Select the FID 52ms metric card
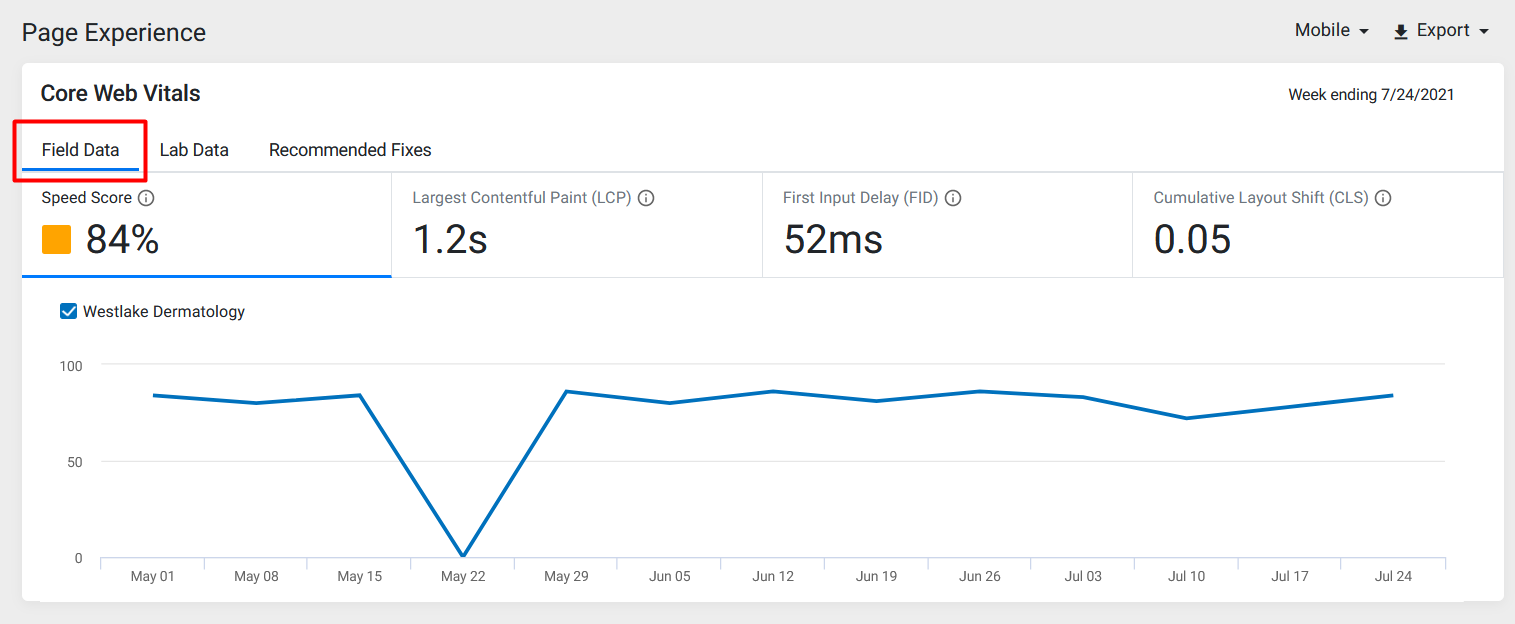This screenshot has width=1515, height=624. point(947,225)
